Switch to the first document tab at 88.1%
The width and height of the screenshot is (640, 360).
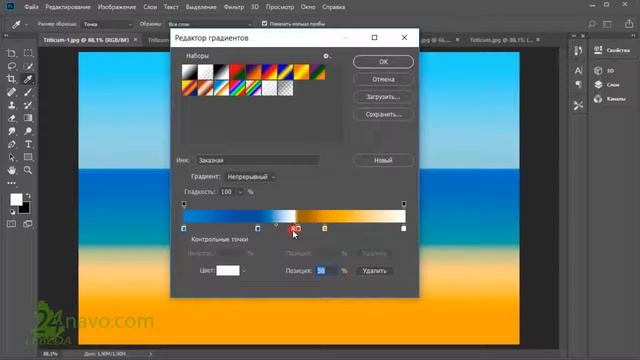pos(86,40)
